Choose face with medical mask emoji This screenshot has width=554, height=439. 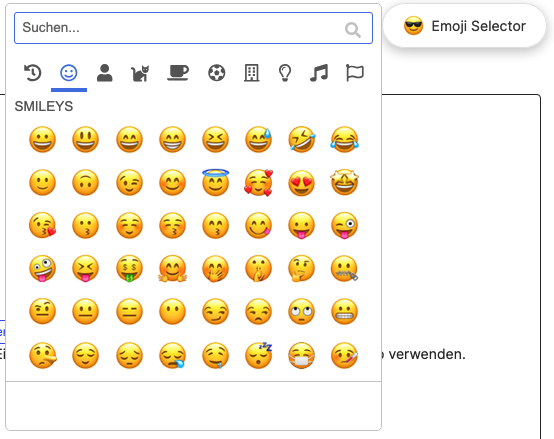point(302,355)
